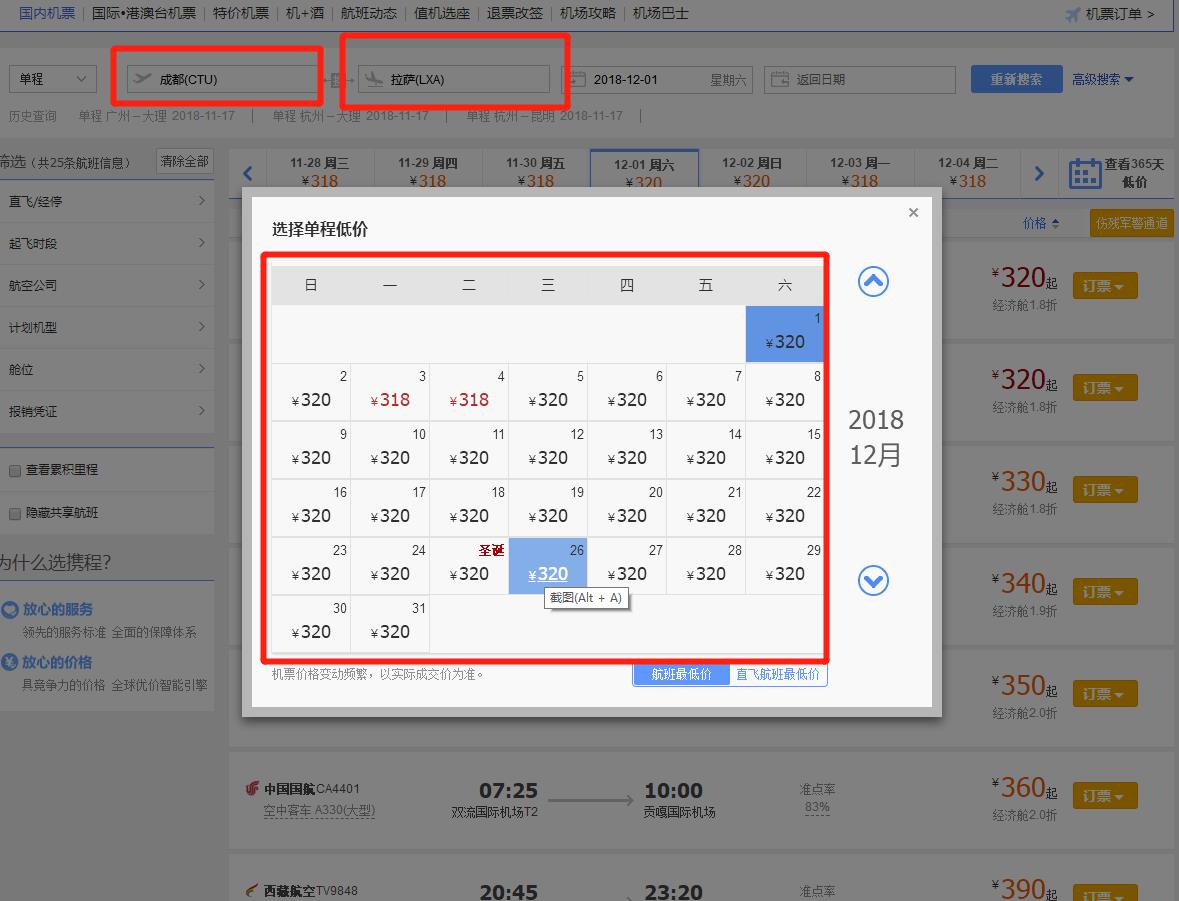Click the right arrow of date strip
This screenshot has height=901, width=1179.
pos(1039,174)
